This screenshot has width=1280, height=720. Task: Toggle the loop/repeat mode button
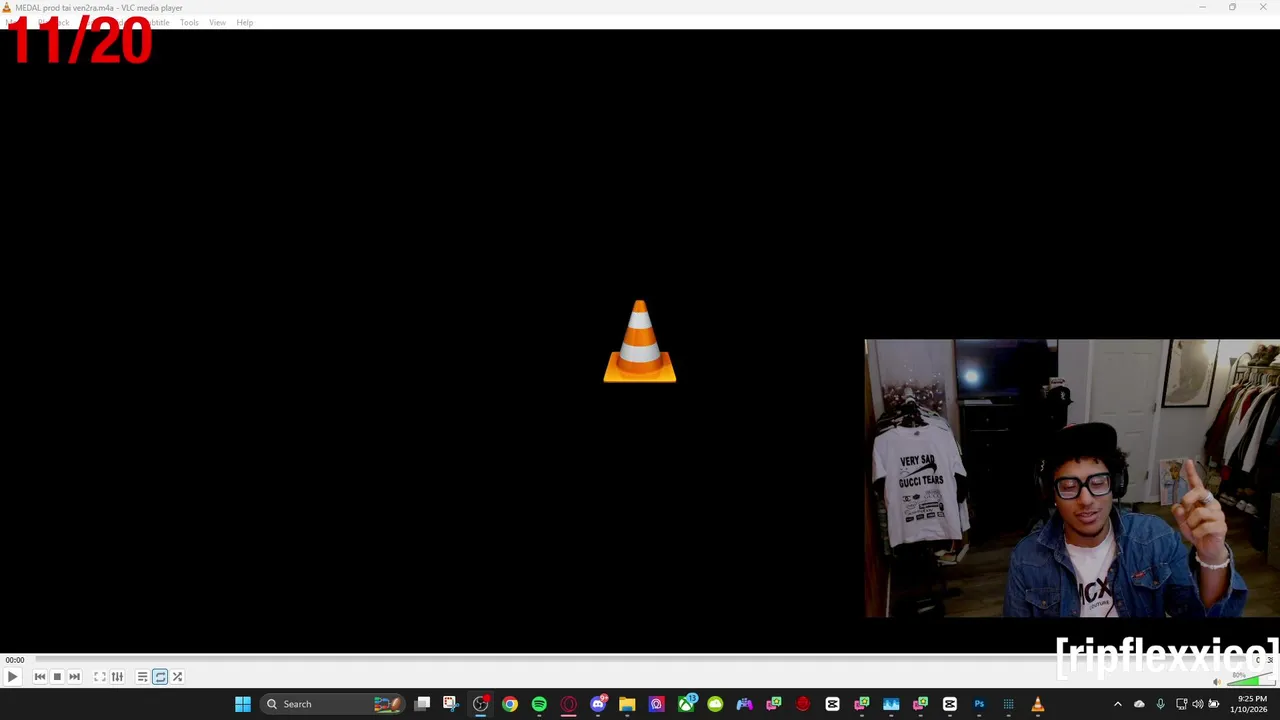160,677
